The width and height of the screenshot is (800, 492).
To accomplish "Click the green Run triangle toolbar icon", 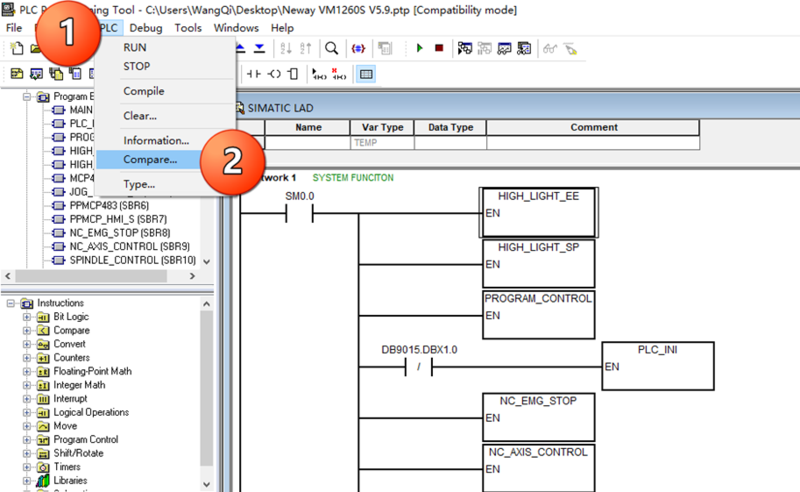I will pyautogui.click(x=419, y=48).
